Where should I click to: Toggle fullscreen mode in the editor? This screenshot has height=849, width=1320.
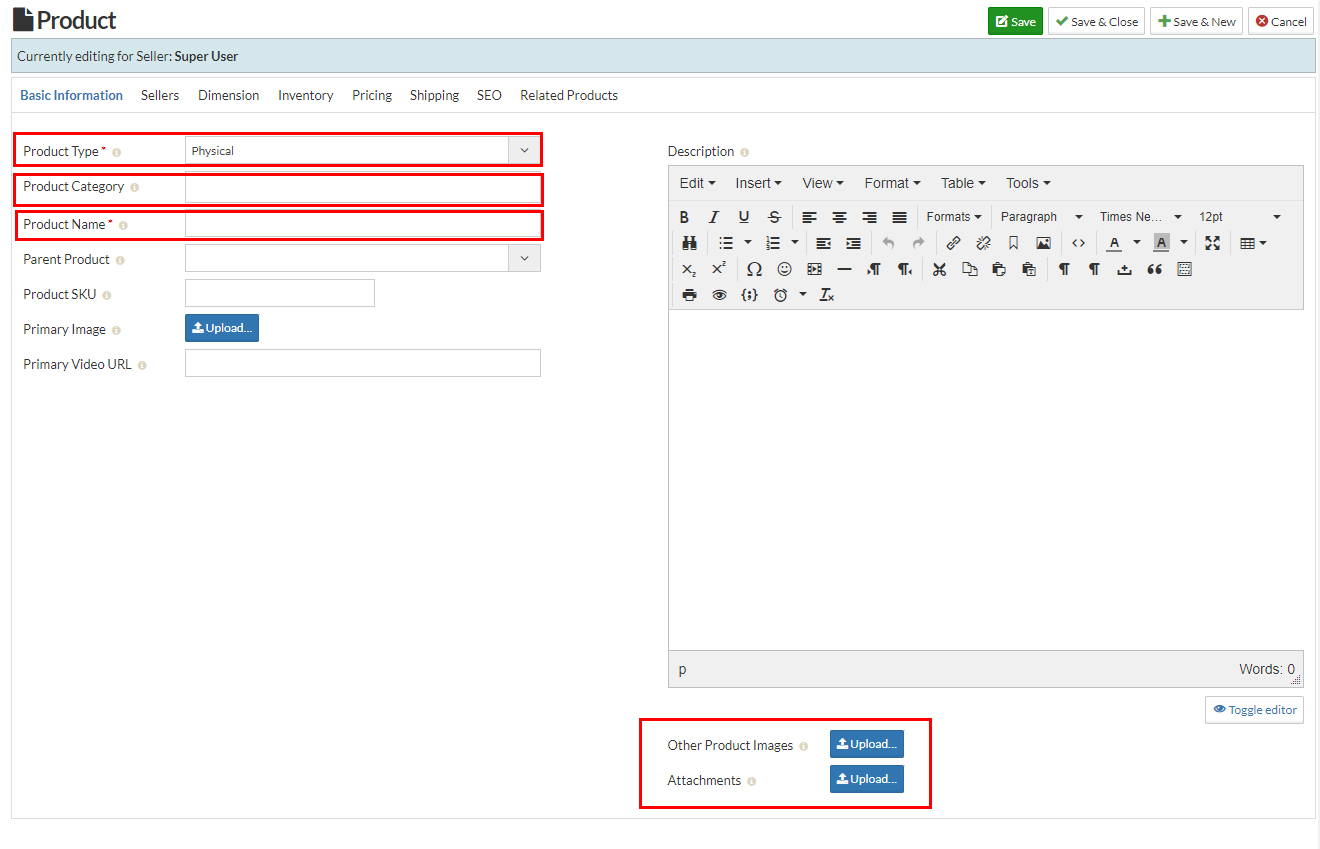coord(1212,242)
